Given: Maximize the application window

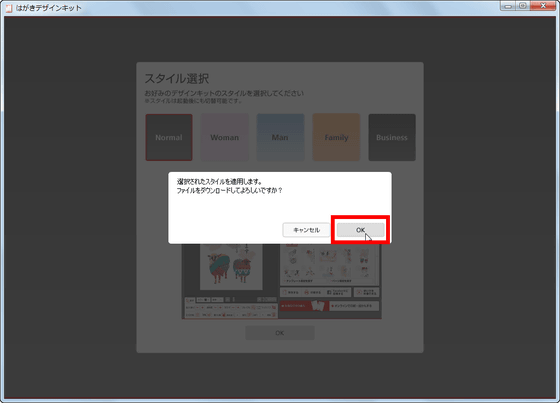Looking at the screenshot, I should pyautogui.click(x=522, y=6).
